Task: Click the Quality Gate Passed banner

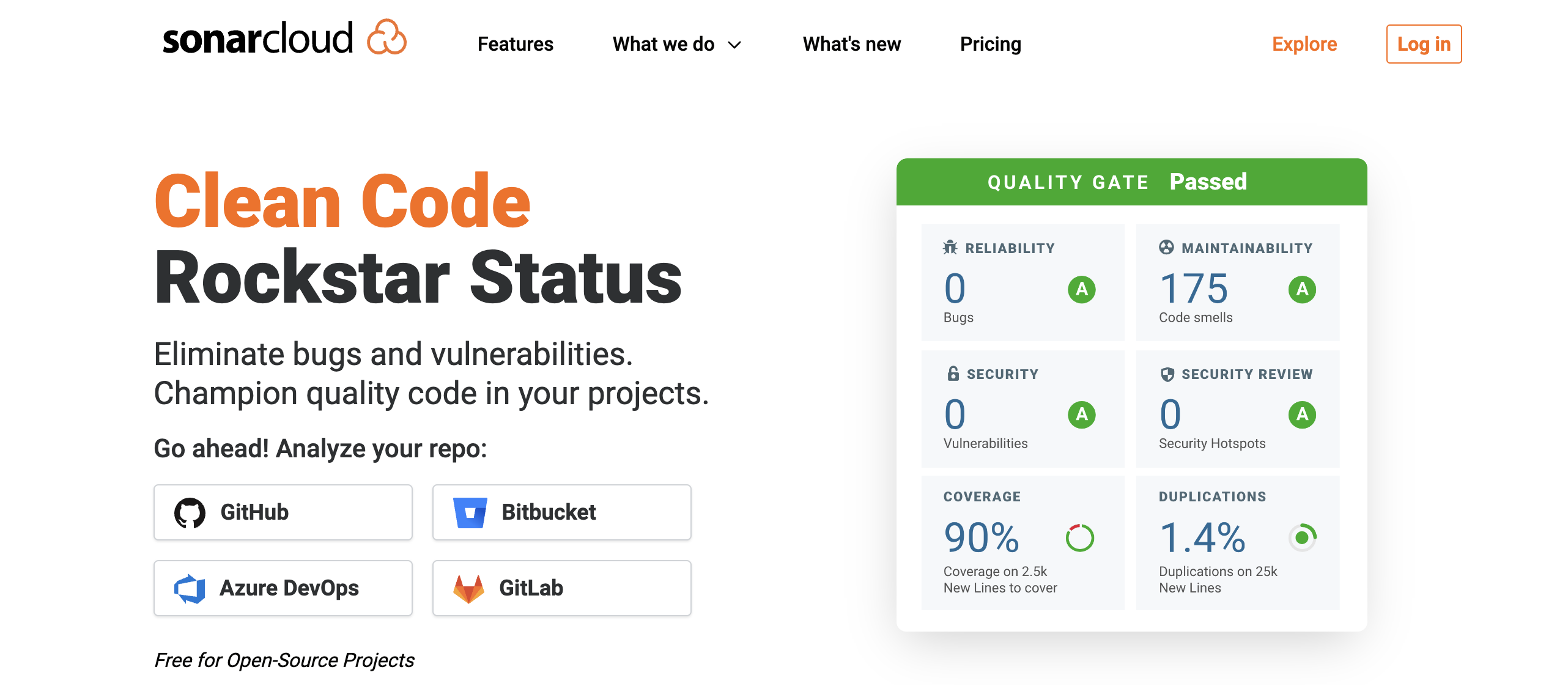Action: 1131,182
